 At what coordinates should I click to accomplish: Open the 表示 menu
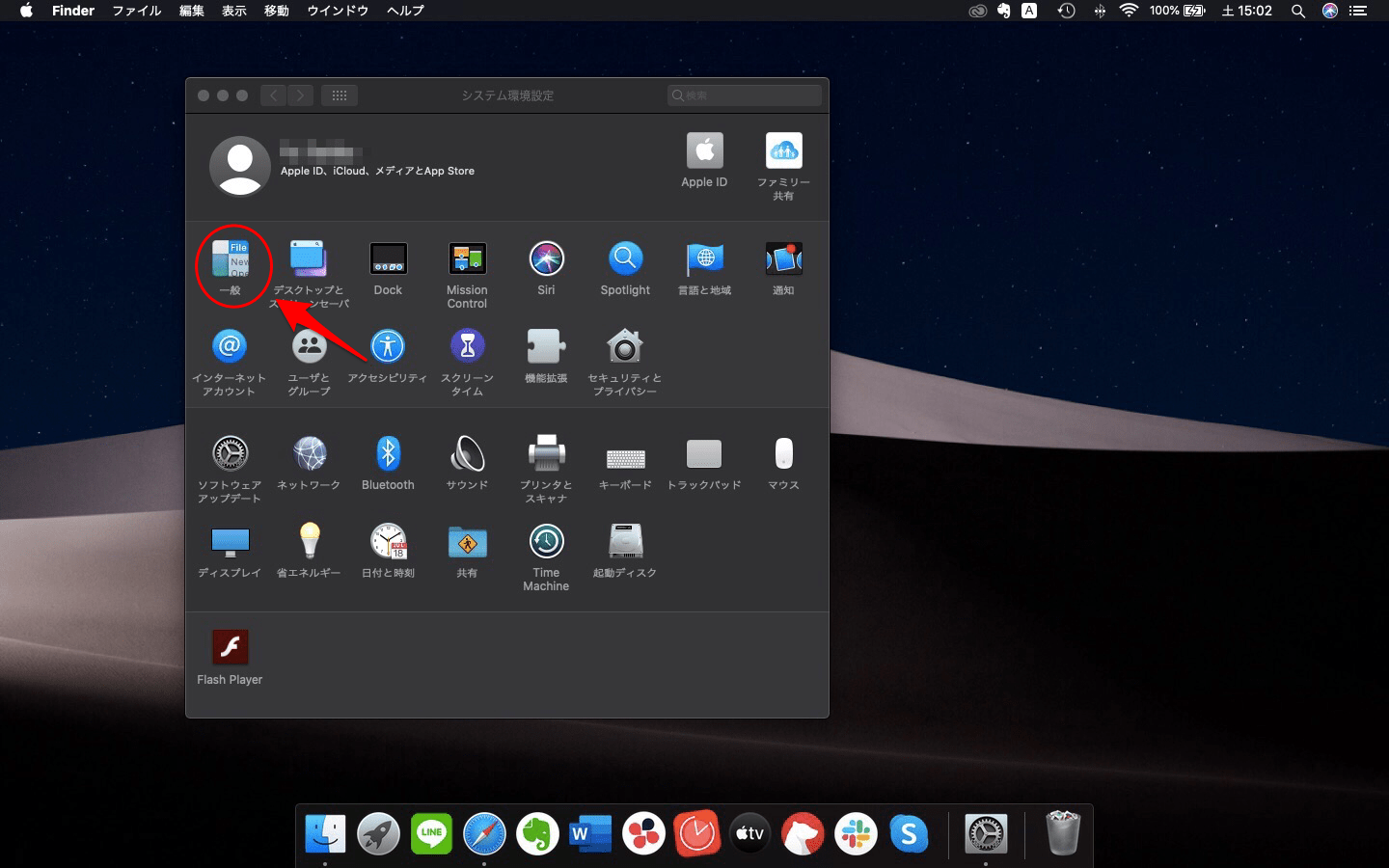point(234,11)
